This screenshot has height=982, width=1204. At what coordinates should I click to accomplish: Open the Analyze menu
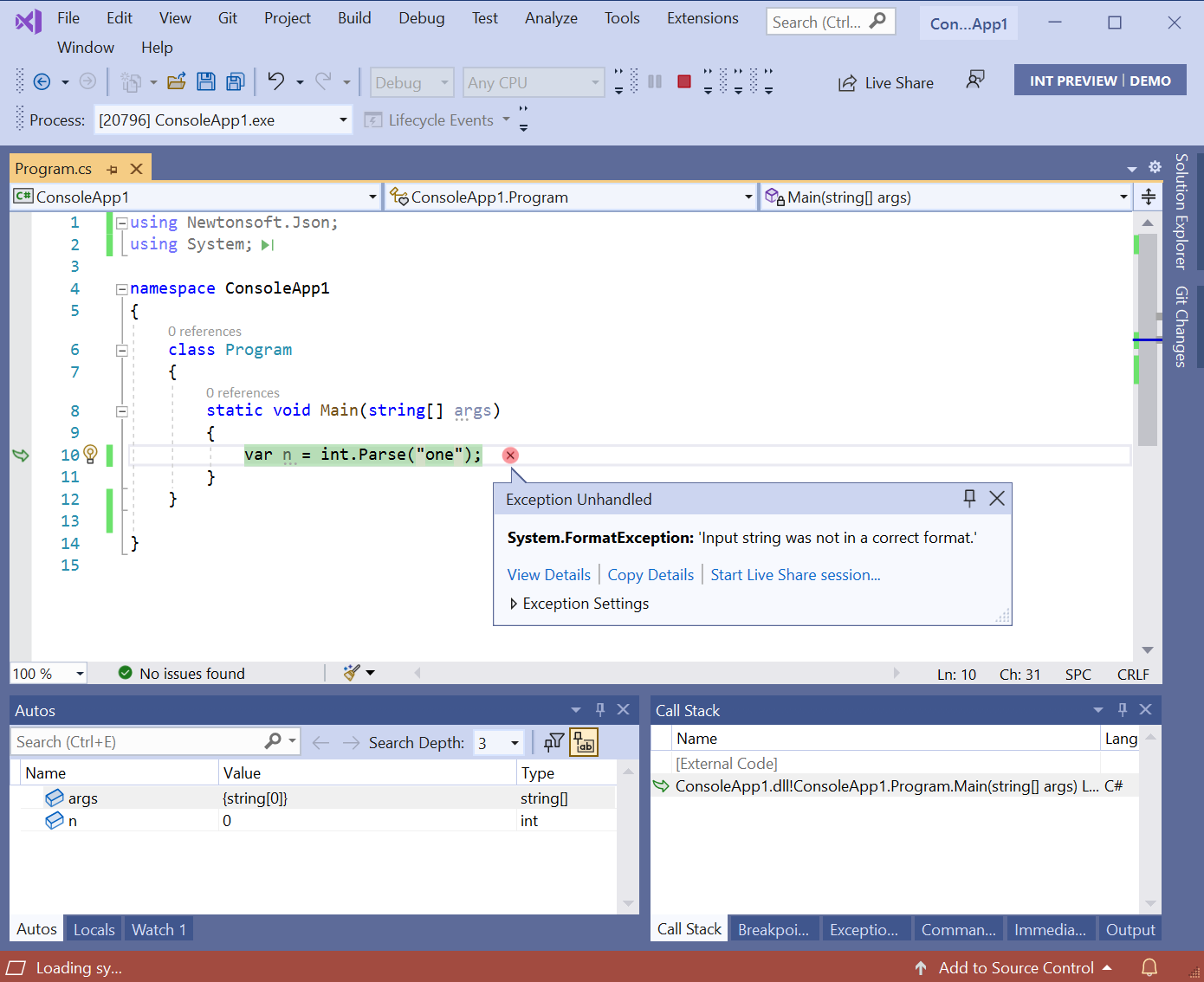click(x=551, y=18)
